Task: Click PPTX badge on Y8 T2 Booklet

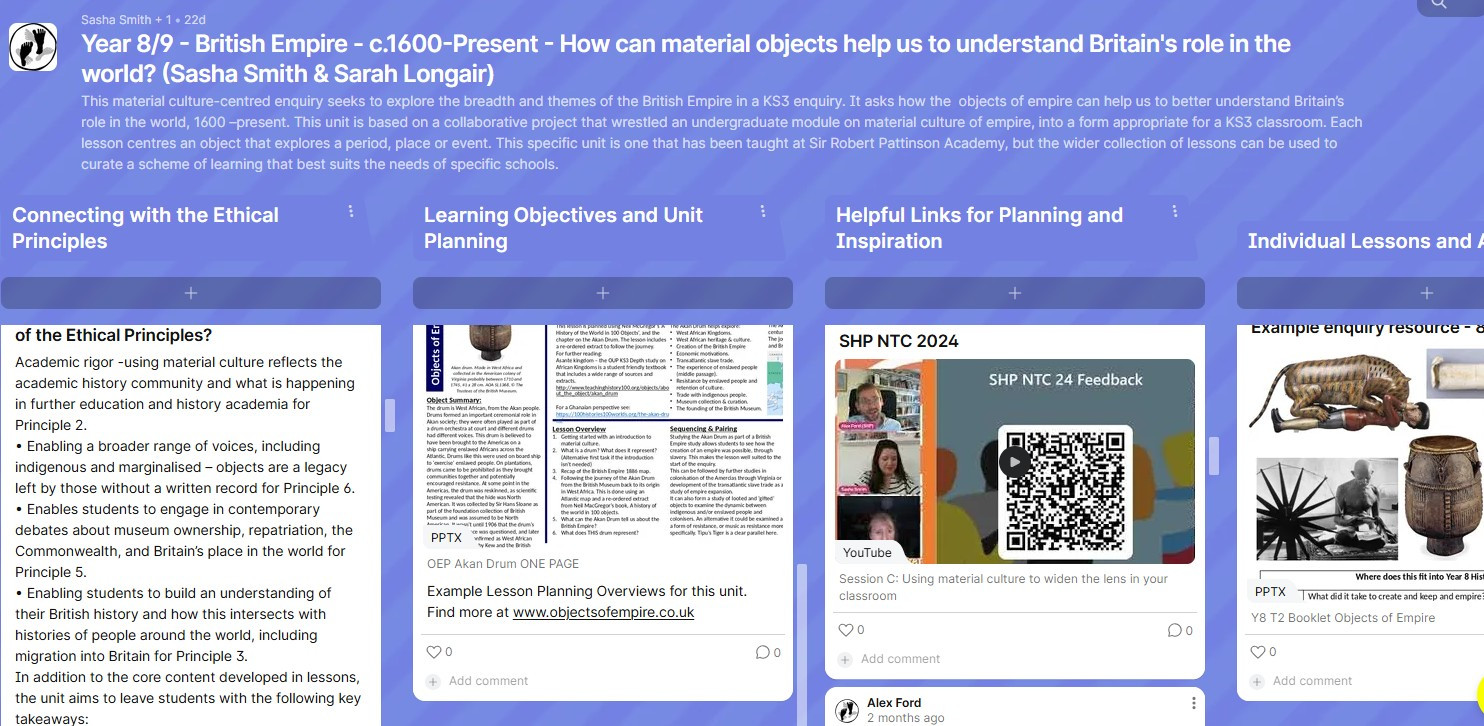Action: point(1270,592)
